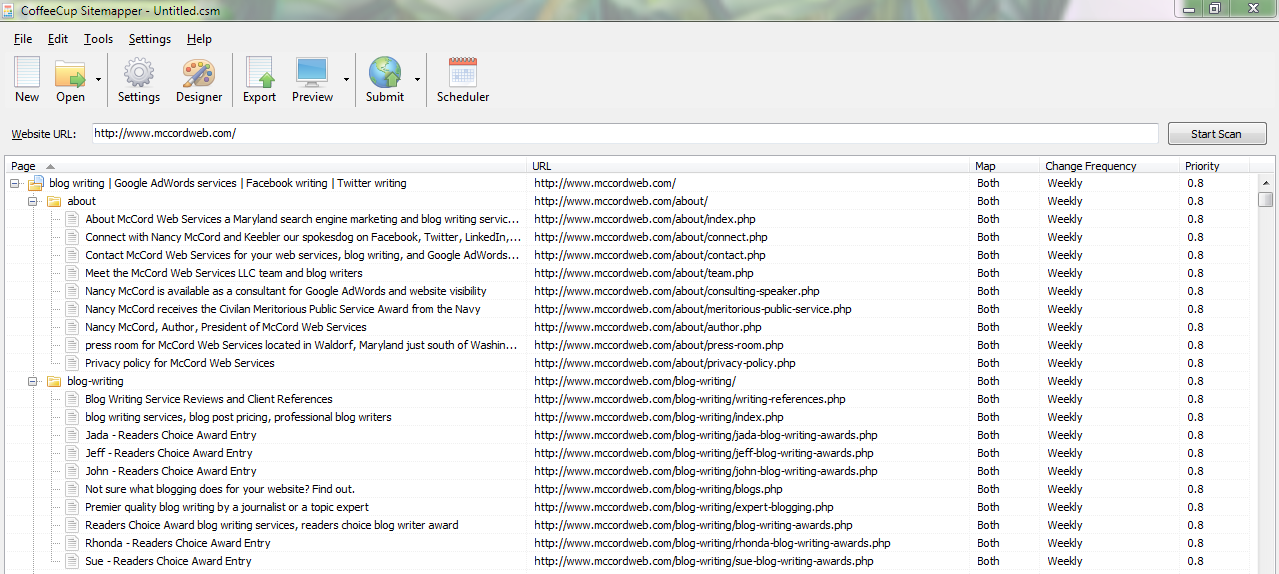
Task: Select 'Nancy McCord receives the Civilan Meritorious' row
Action: pyautogui.click(x=631, y=309)
